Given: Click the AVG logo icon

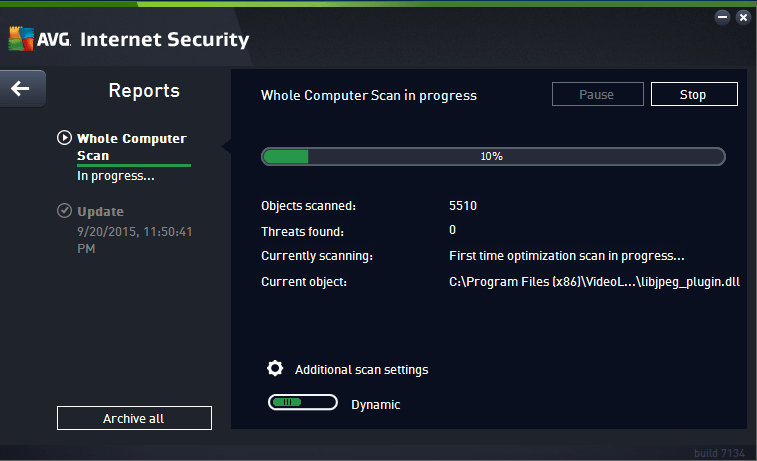Looking at the screenshot, I should point(21,39).
